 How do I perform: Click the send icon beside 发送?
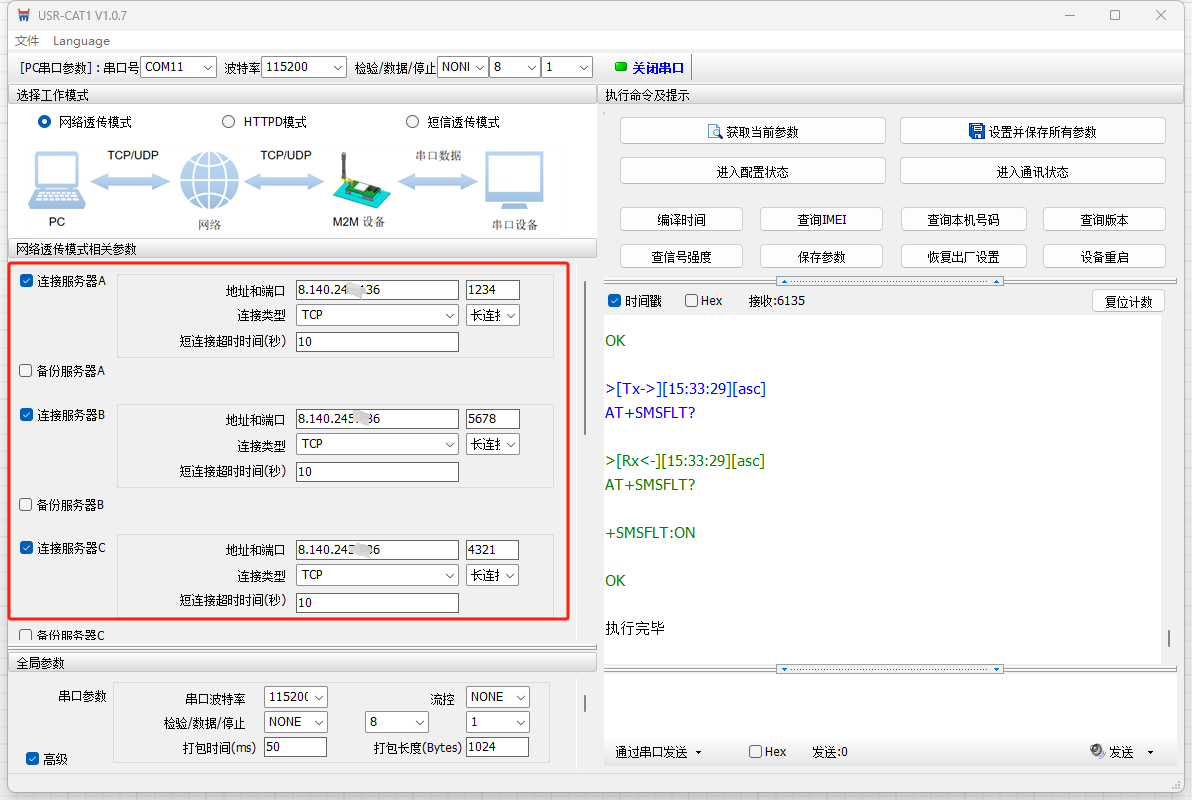(1096, 751)
